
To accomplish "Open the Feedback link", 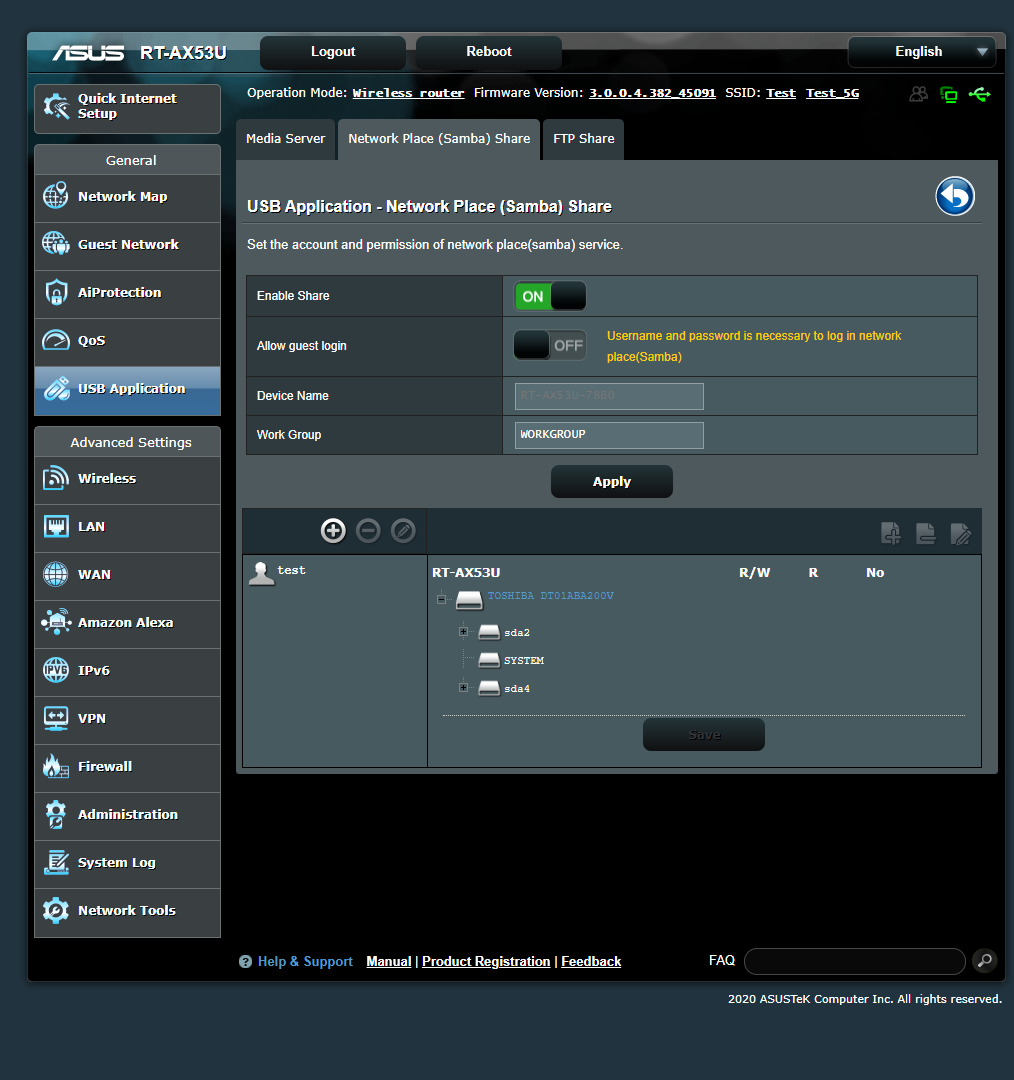I will 591,962.
